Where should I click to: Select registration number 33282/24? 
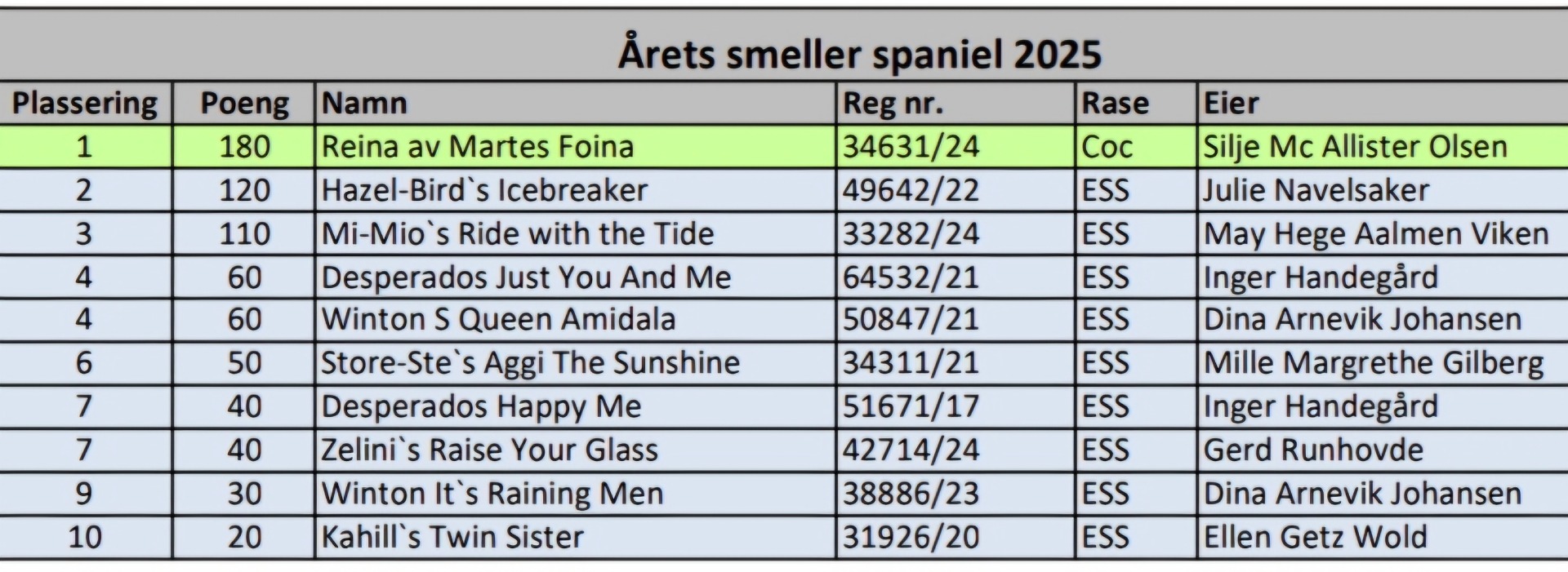[911, 234]
